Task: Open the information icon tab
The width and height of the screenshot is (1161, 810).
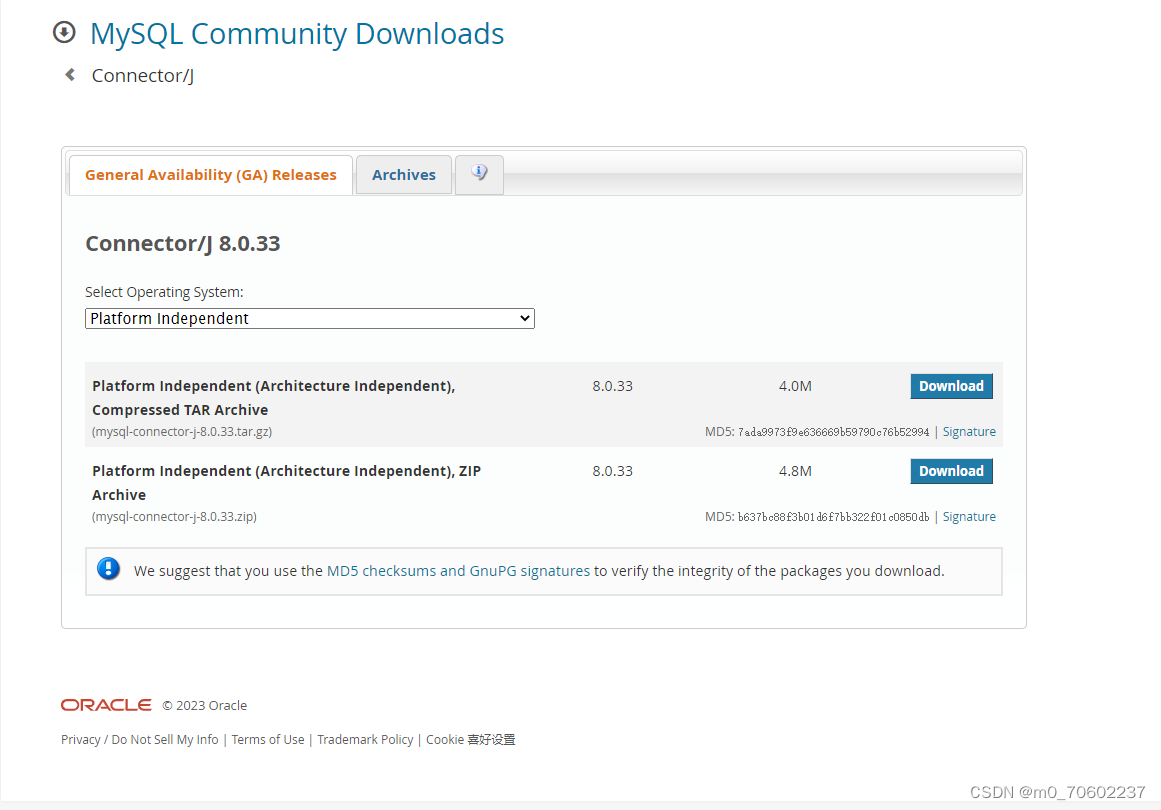Action: click(x=479, y=175)
